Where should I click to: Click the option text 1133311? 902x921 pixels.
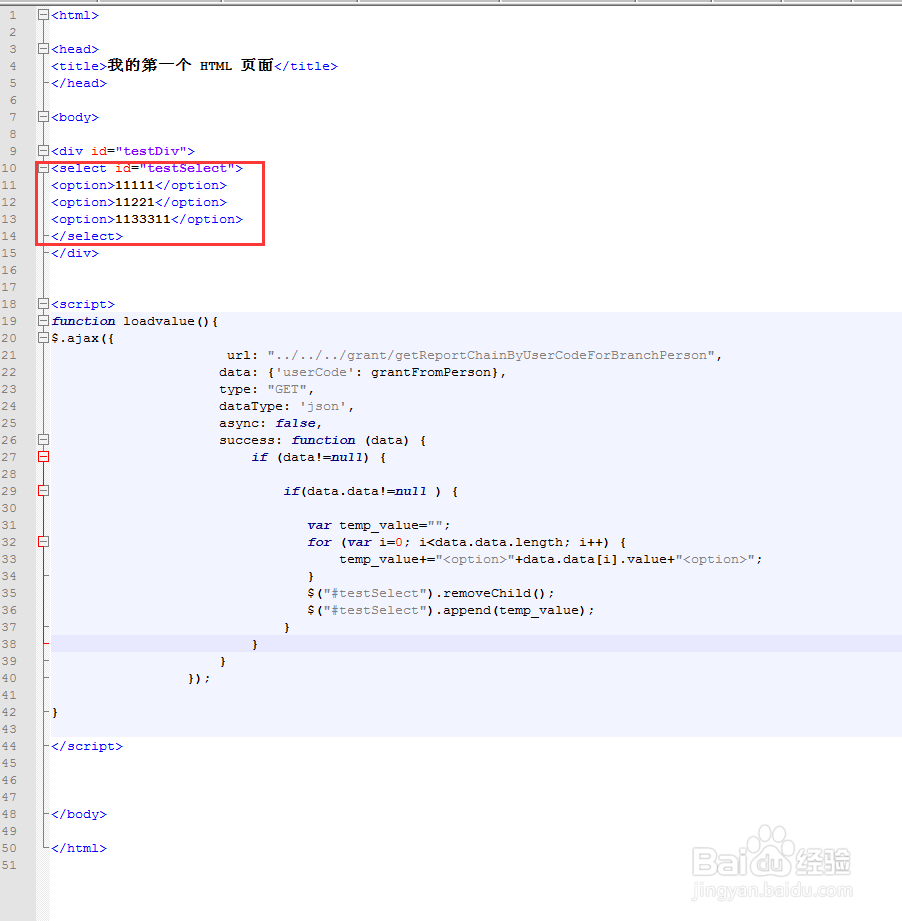coord(143,220)
